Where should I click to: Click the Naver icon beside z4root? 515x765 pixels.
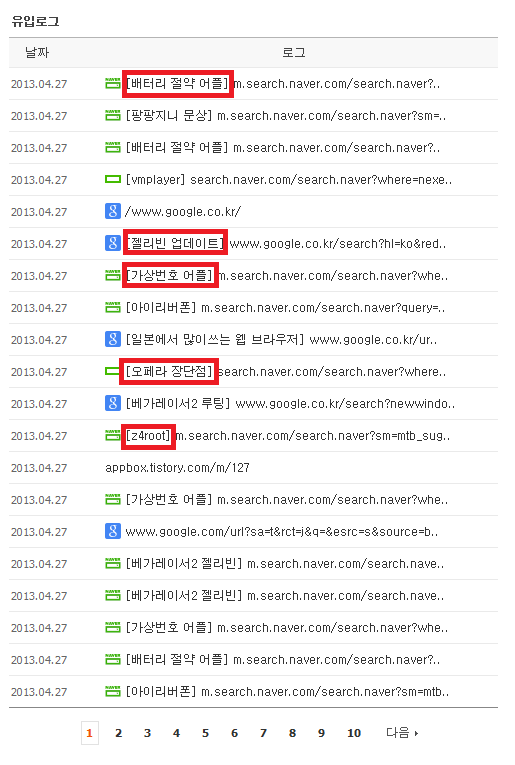click(113, 435)
